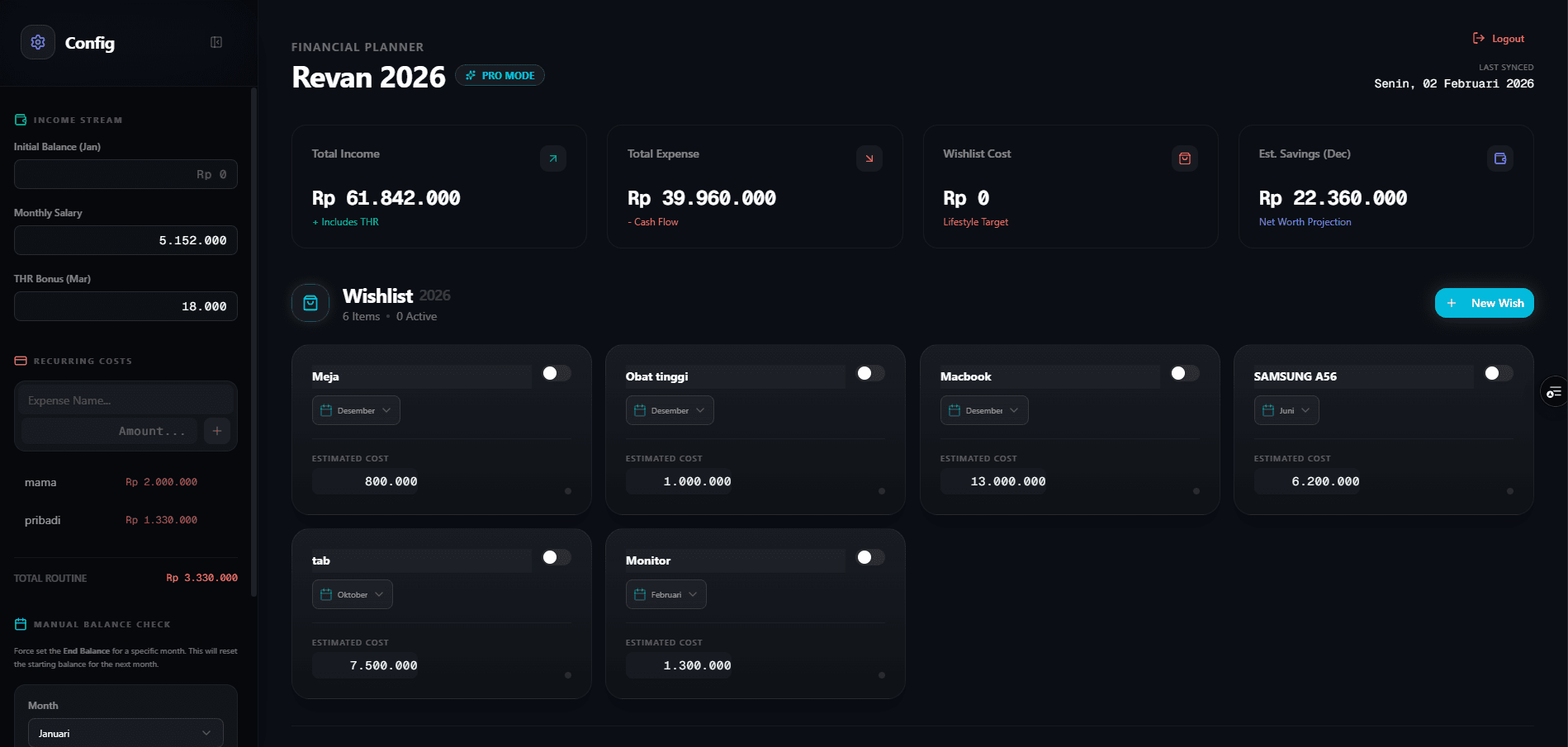Click the Total Income trend arrow icon

(553, 158)
